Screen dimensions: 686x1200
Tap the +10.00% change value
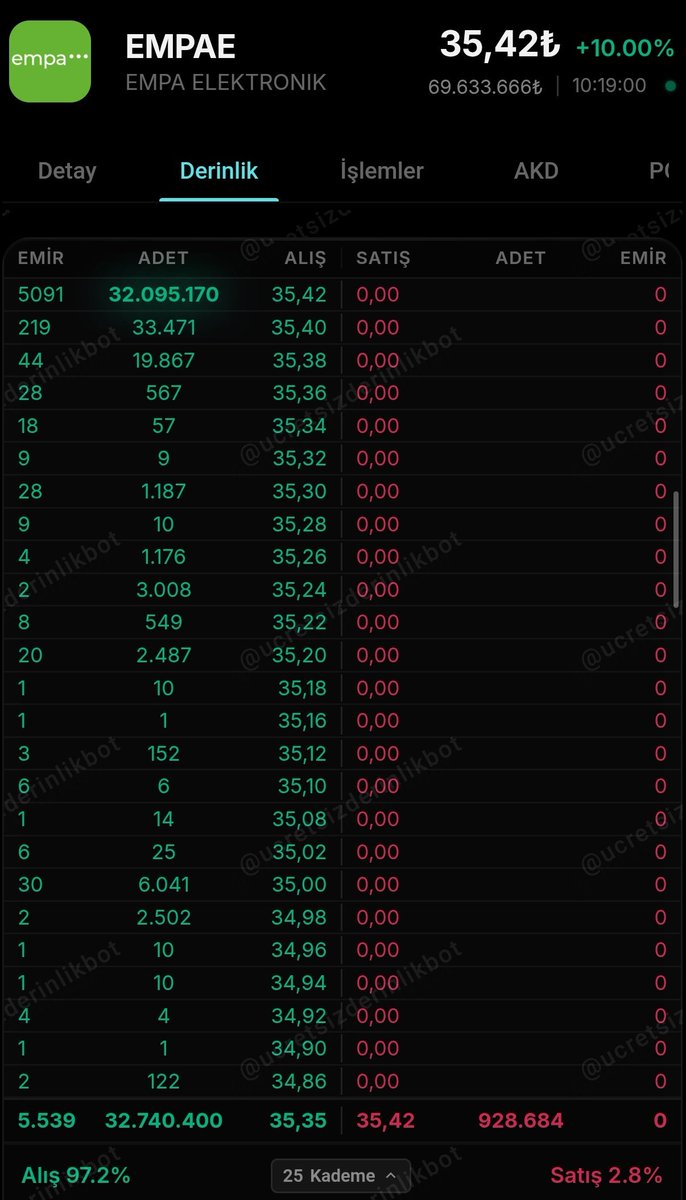coord(625,48)
